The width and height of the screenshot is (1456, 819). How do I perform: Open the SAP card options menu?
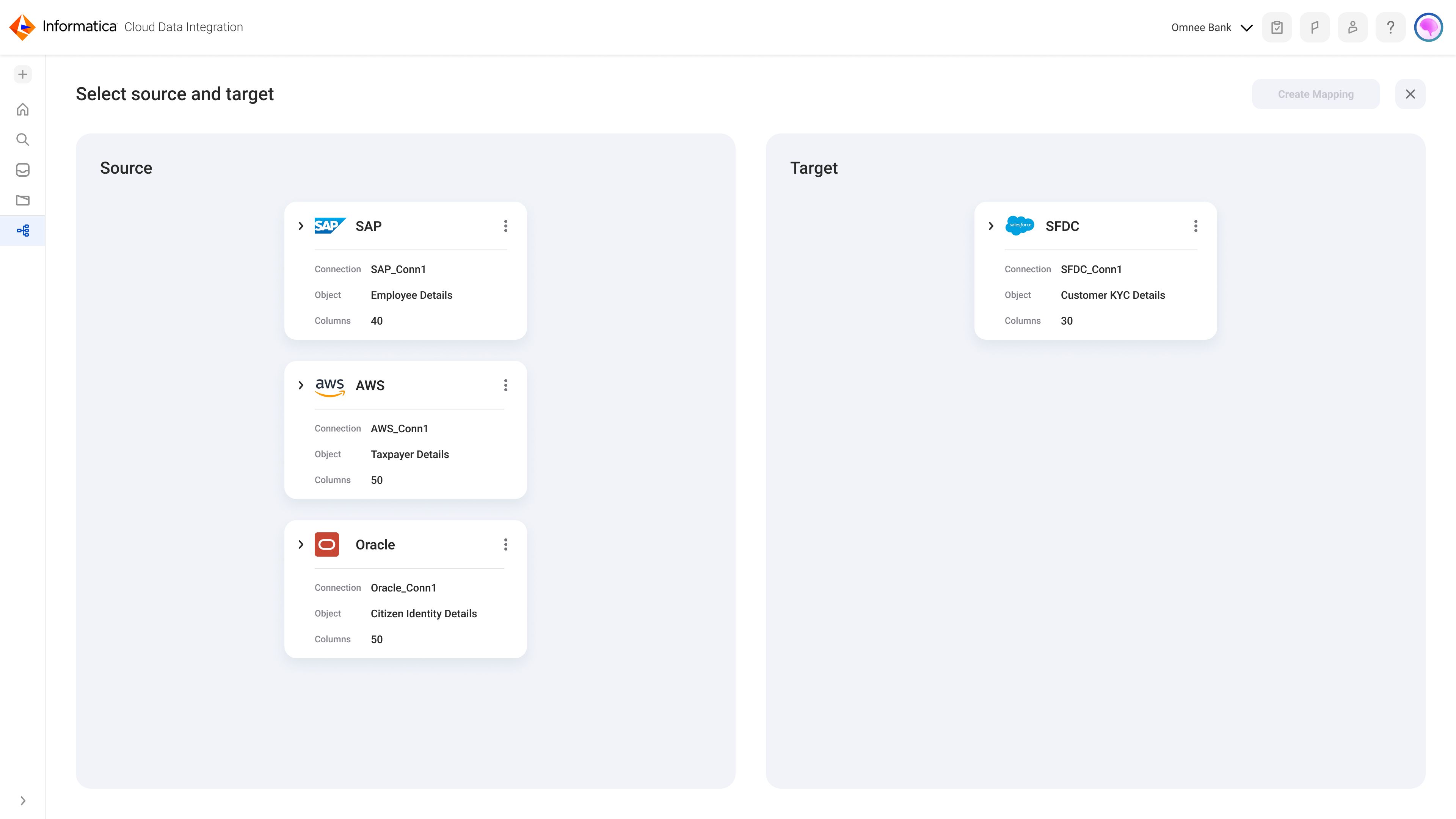[x=506, y=226]
